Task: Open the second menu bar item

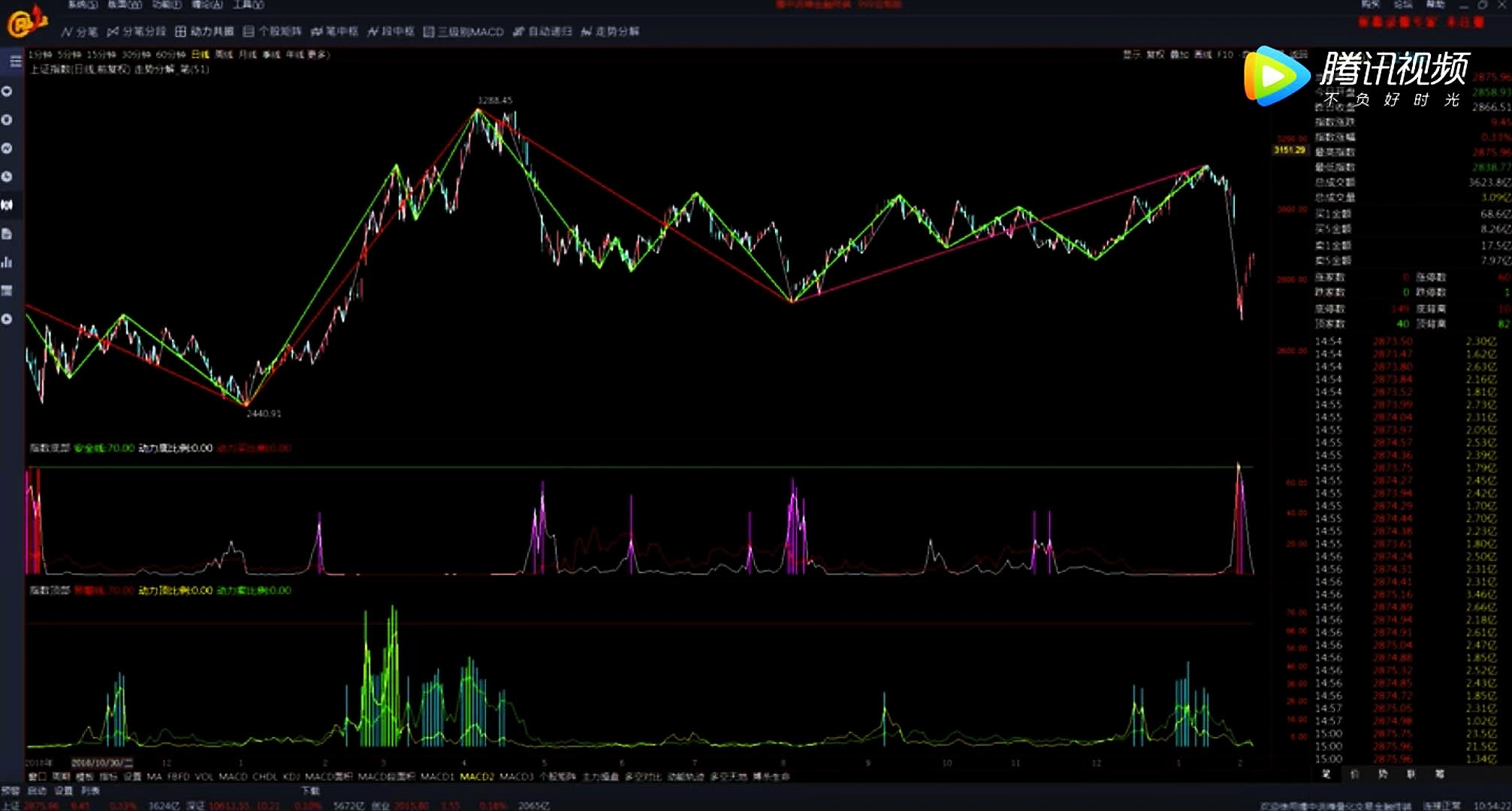Action: click(124, 5)
